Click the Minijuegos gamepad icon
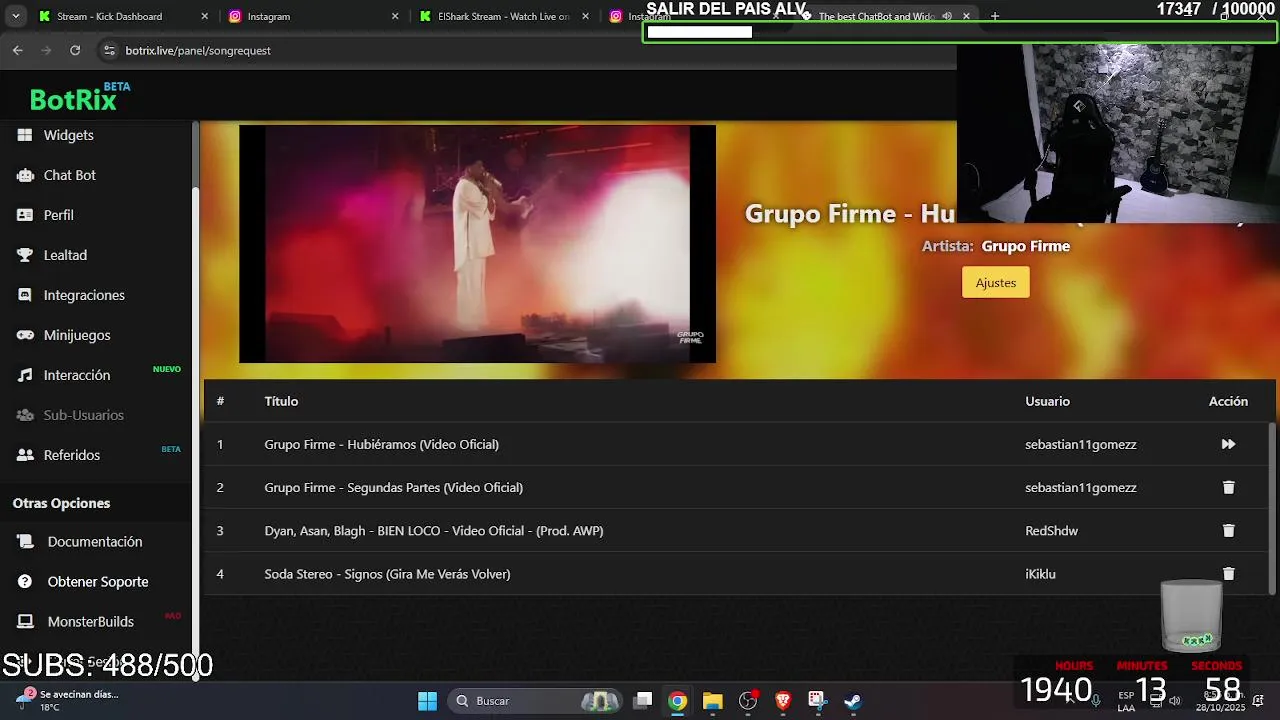Viewport: 1280px width, 720px height. (x=25, y=335)
